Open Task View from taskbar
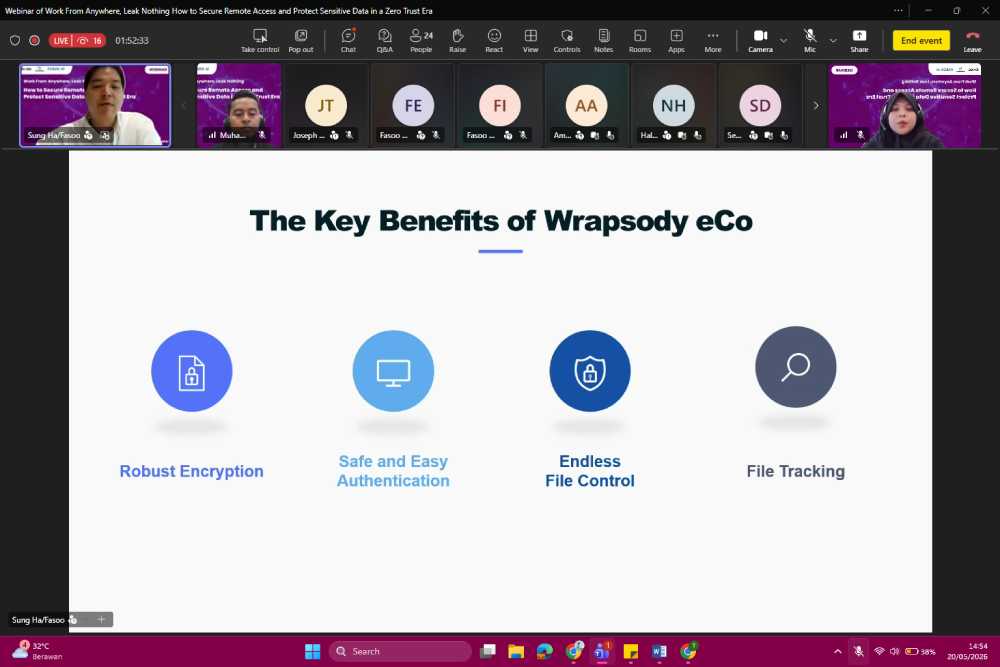 coord(489,651)
